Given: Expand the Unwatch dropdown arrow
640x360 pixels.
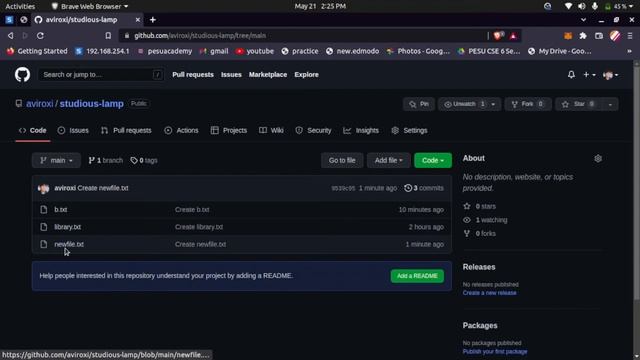Looking at the screenshot, I should 493,104.
